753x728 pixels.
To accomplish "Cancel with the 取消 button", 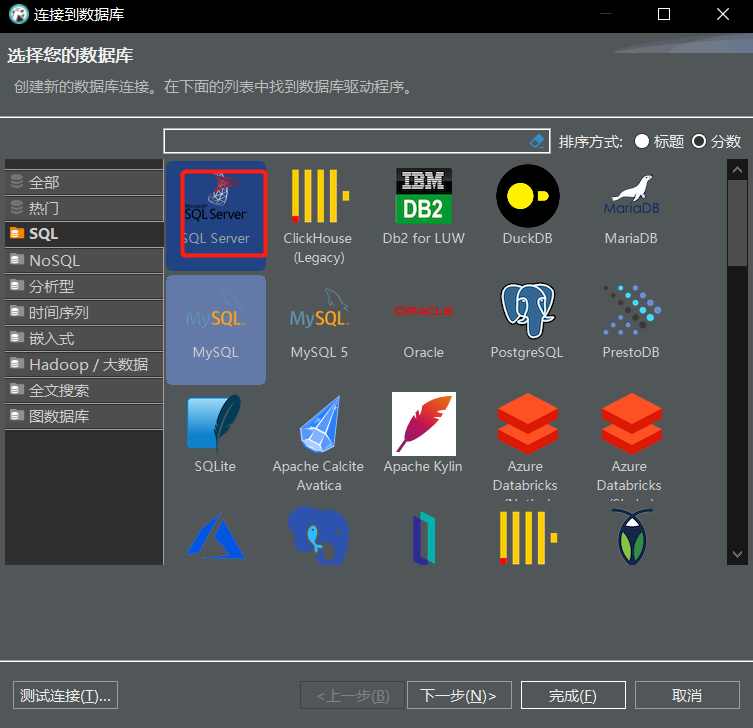I will point(687,695).
